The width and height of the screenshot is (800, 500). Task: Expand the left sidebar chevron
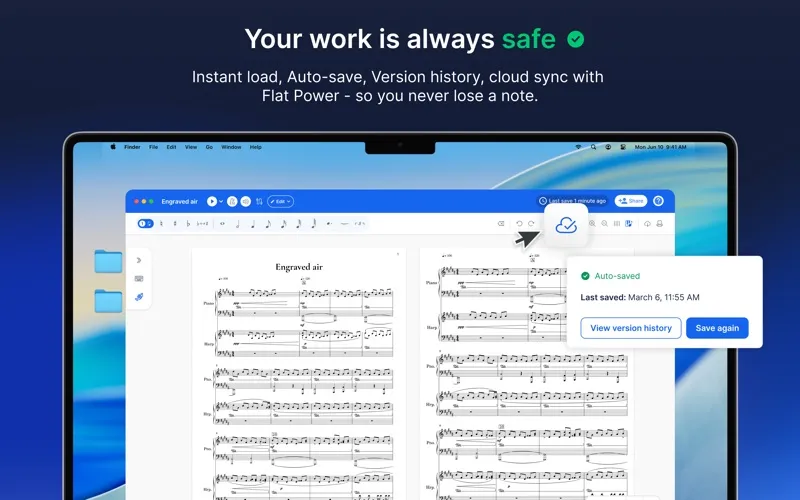coord(139,260)
